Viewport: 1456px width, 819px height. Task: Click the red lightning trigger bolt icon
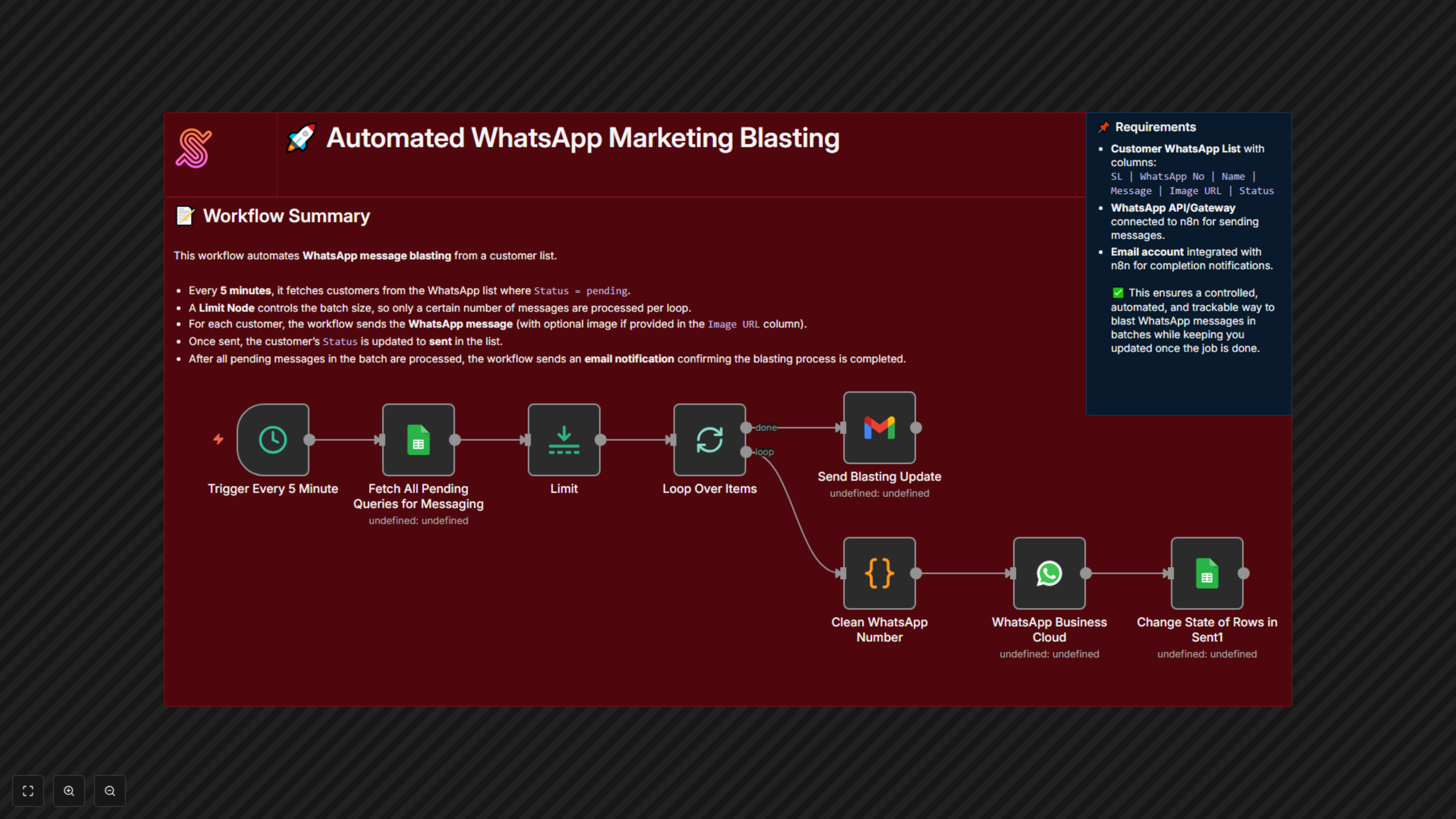(x=219, y=439)
